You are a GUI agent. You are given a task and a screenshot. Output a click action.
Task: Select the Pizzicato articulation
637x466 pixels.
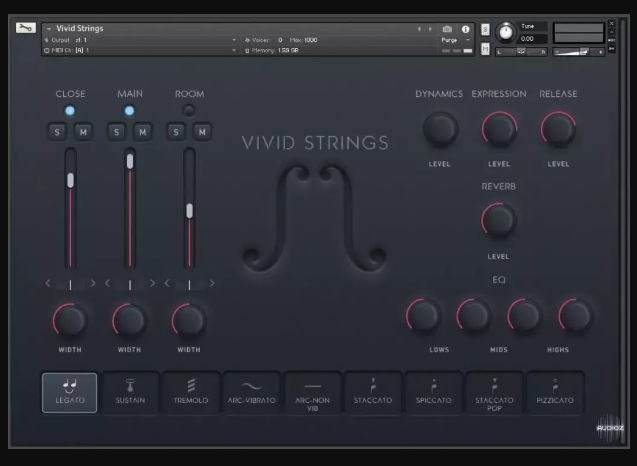(555, 392)
